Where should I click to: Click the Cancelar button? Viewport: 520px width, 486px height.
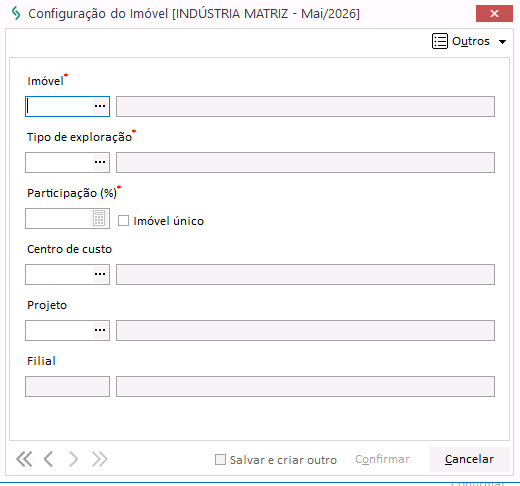[469, 459]
